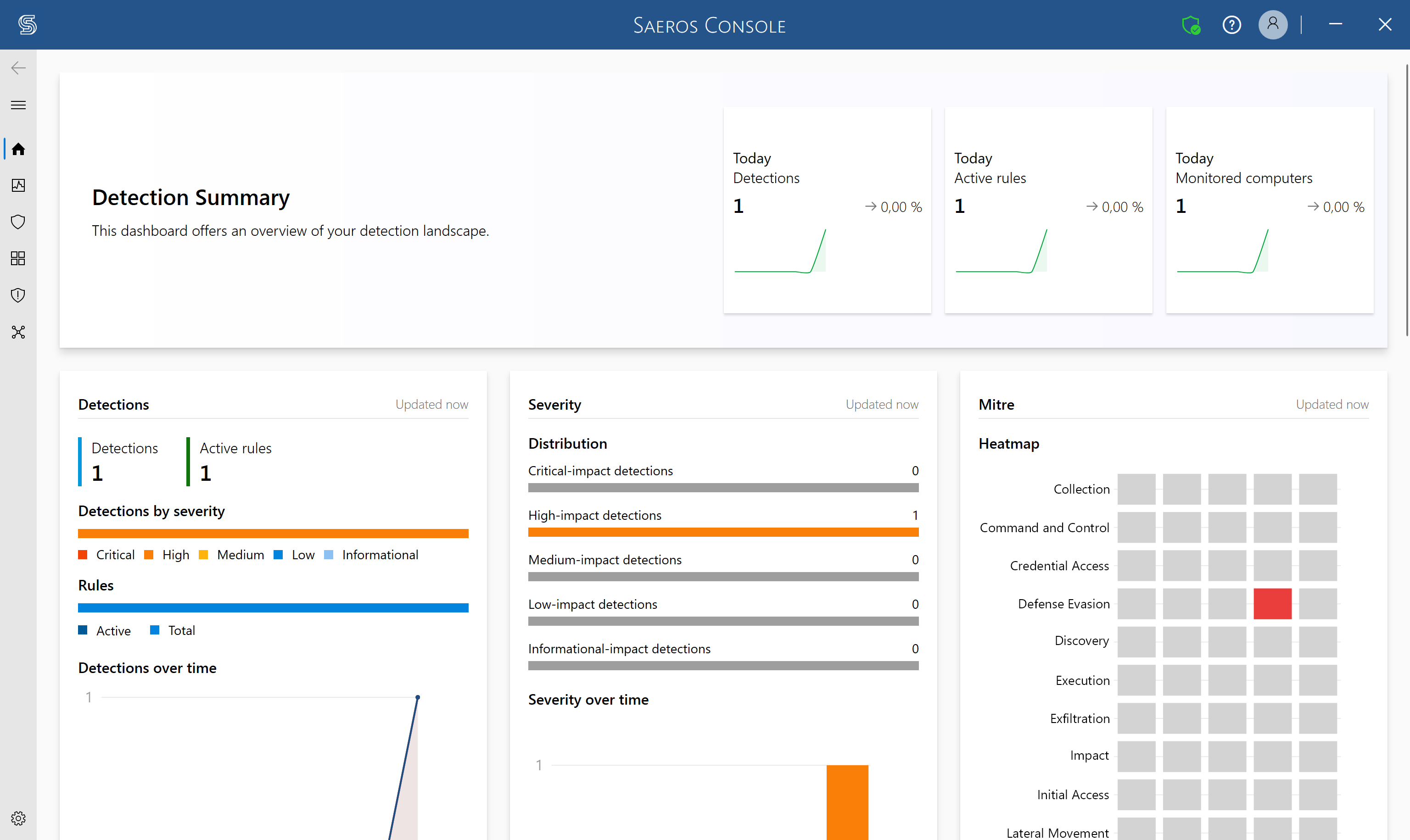Click the High-impact detections orange bar
Viewport: 1410px width, 840px height.
point(723,532)
